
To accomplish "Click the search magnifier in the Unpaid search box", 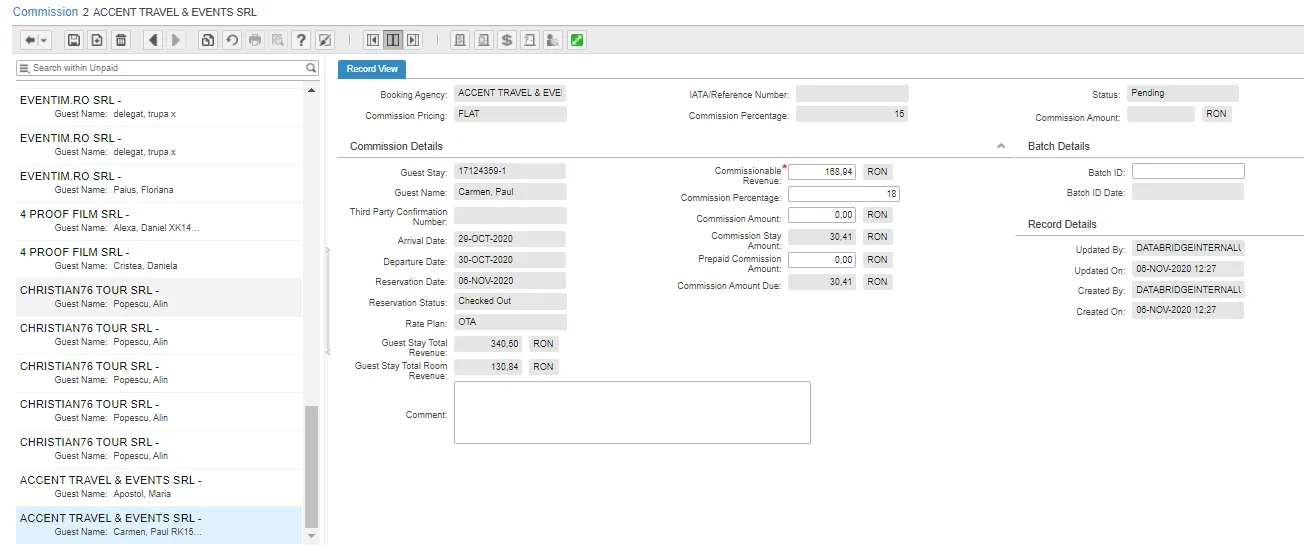I will point(310,68).
